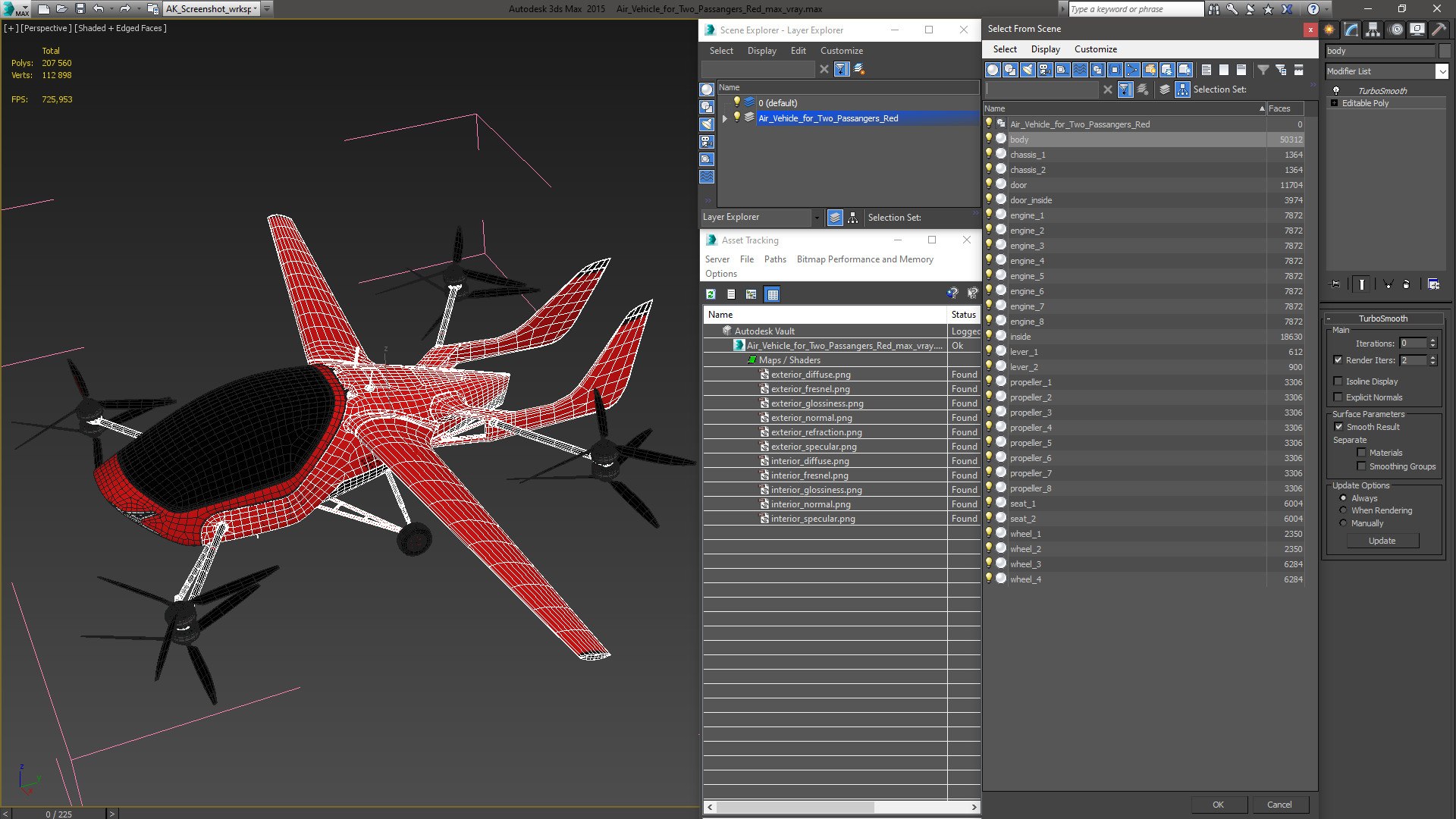
Task: Click Select None icon in Select From Scene
Action: pos(1224,70)
